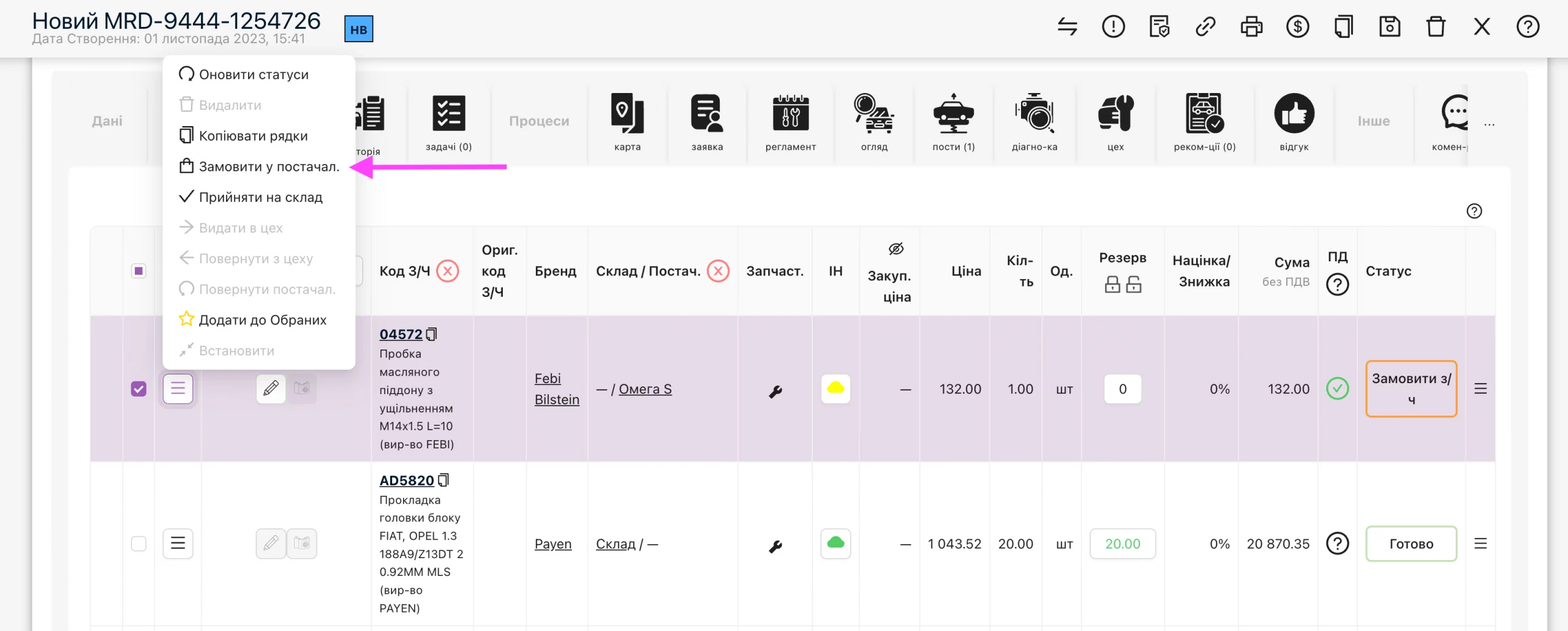Click the save diskette icon
Viewport: 1568px width, 631px height.
[x=1389, y=27]
